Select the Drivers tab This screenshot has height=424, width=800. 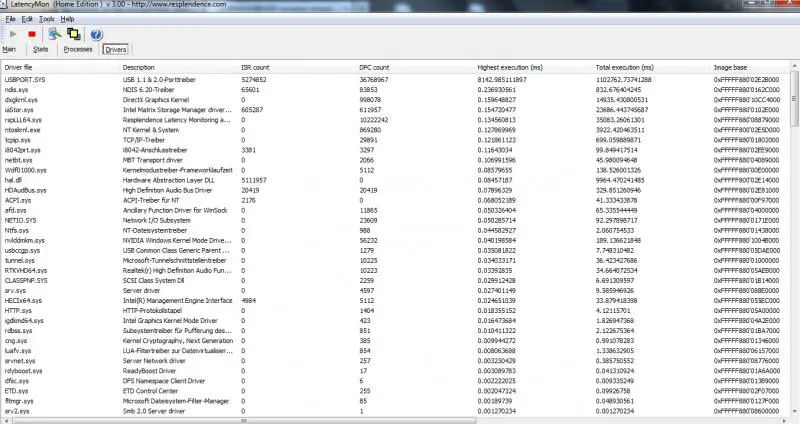point(115,48)
